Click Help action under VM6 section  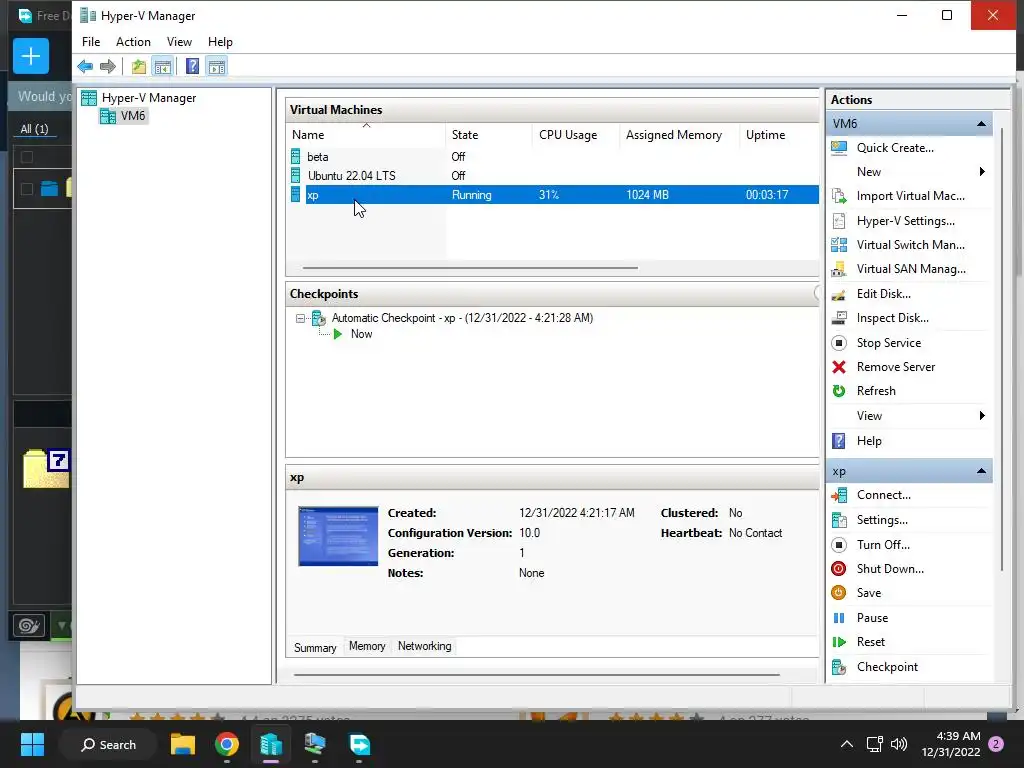click(869, 441)
